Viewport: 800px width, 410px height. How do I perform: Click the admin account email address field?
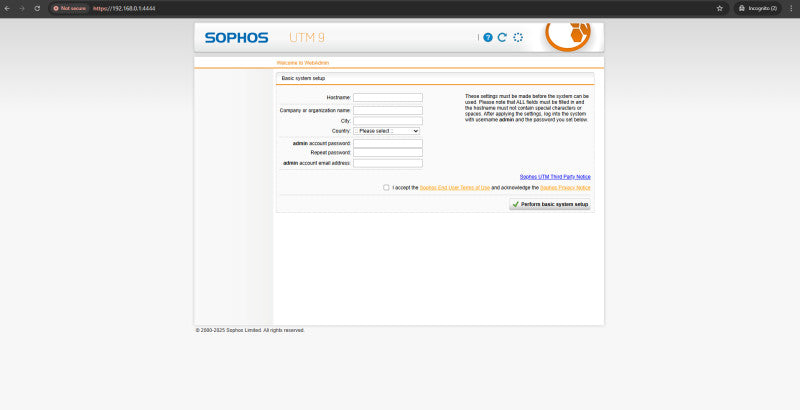(x=388, y=163)
